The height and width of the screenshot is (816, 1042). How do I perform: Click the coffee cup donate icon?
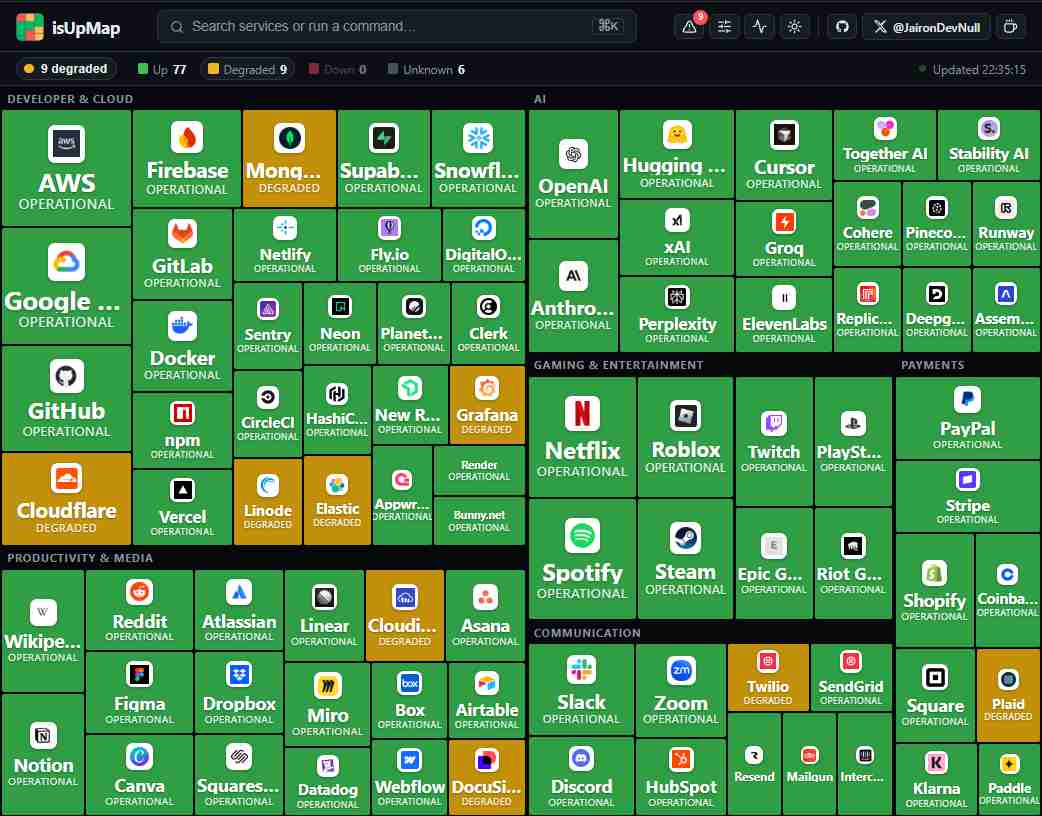pyautogui.click(x=1010, y=27)
